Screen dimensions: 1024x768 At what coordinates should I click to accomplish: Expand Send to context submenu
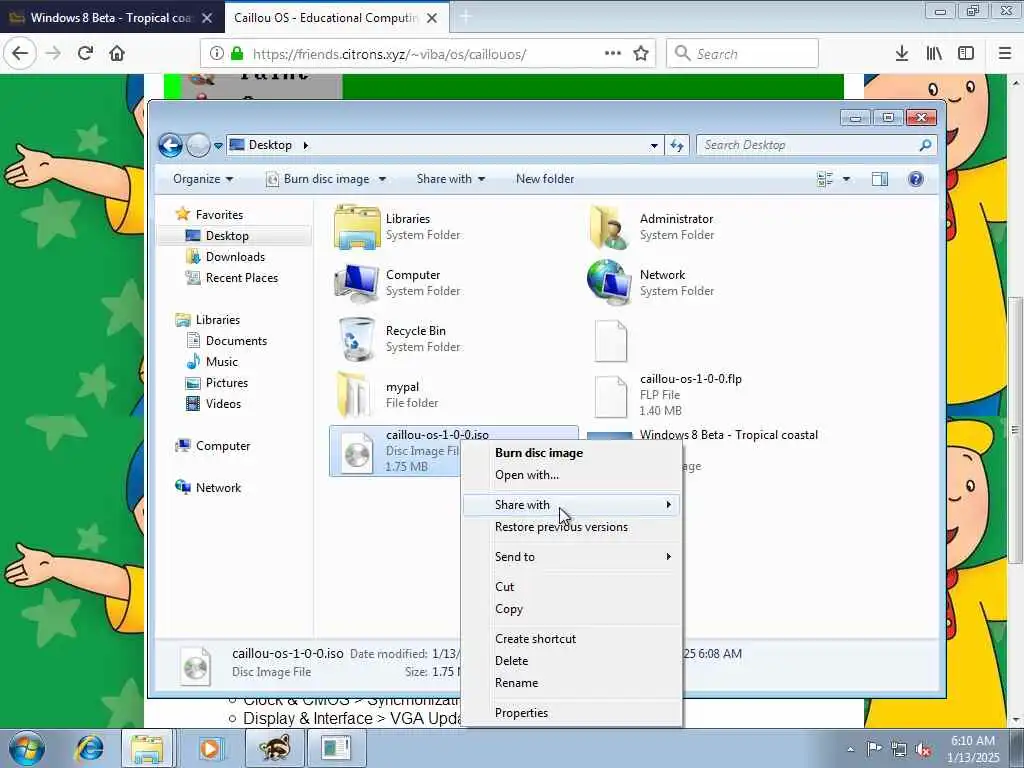[x=571, y=557]
